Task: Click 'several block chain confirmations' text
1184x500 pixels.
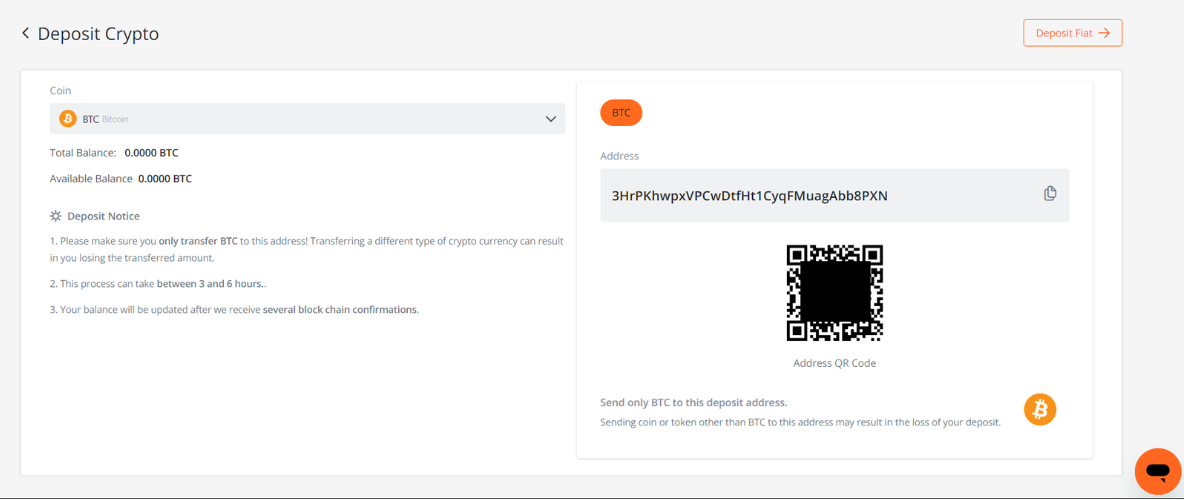Action: coord(340,310)
